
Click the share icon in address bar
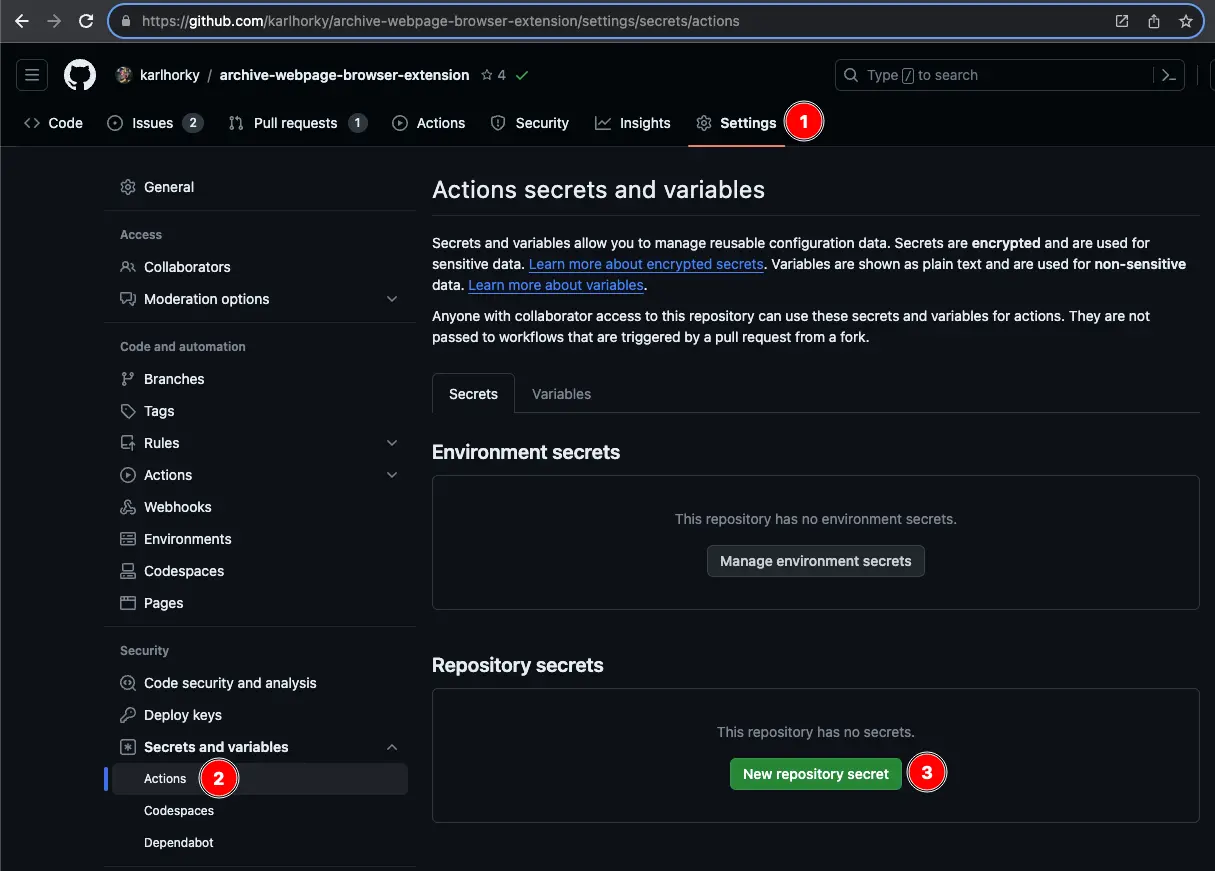coord(1154,21)
